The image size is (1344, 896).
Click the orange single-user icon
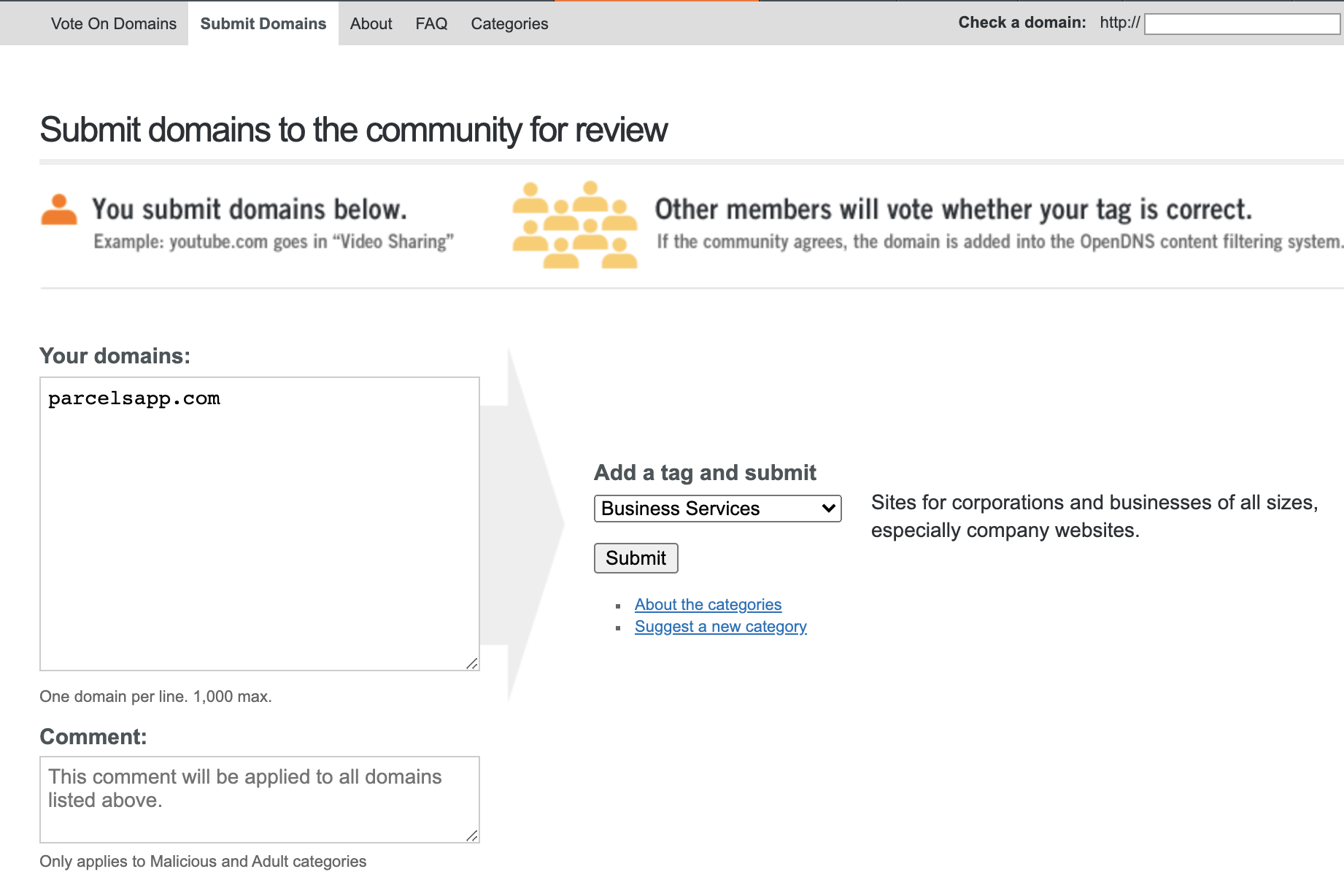pyautogui.click(x=59, y=209)
